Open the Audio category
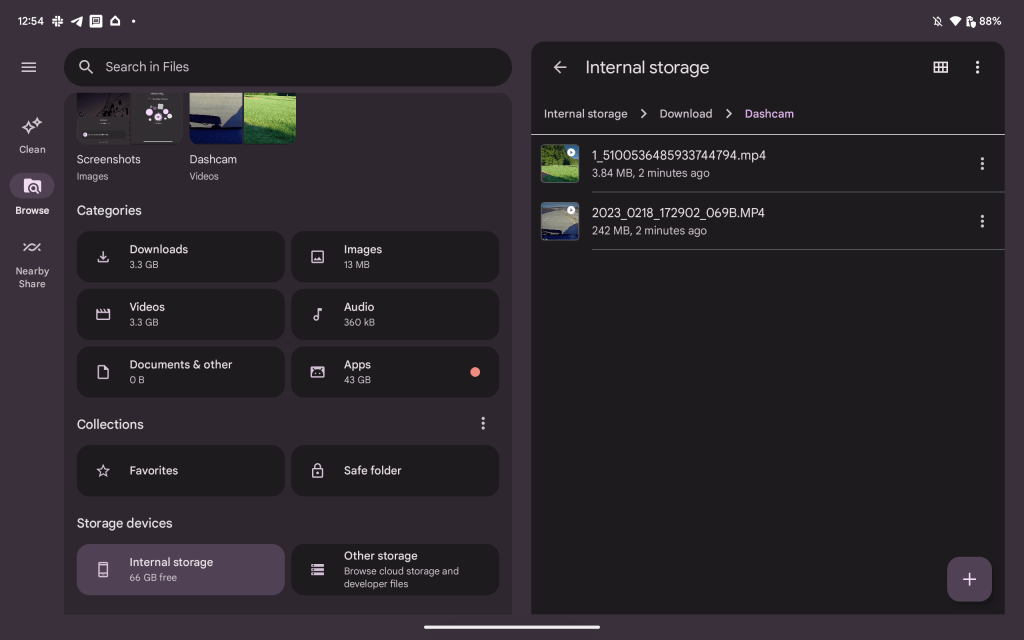The width and height of the screenshot is (1024, 640). coord(395,314)
